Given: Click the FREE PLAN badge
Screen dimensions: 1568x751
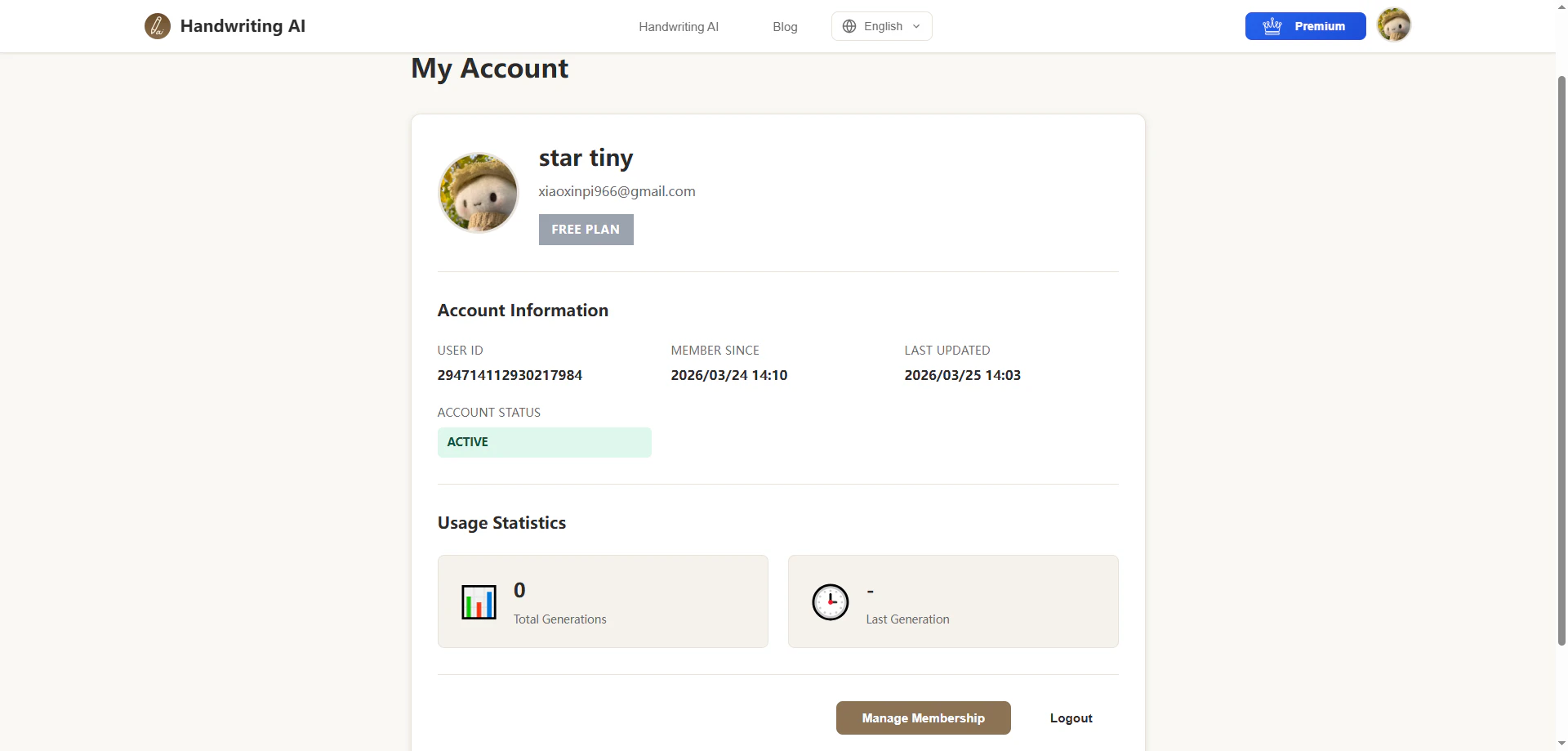Looking at the screenshot, I should point(586,230).
